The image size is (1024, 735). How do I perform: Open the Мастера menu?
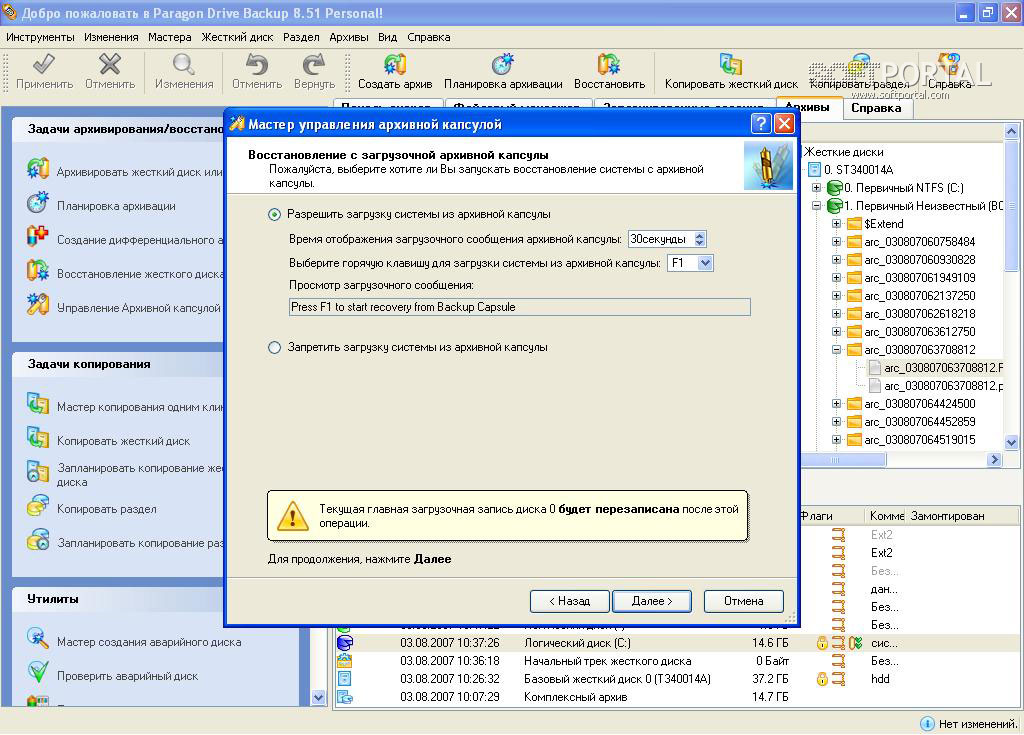pos(170,37)
